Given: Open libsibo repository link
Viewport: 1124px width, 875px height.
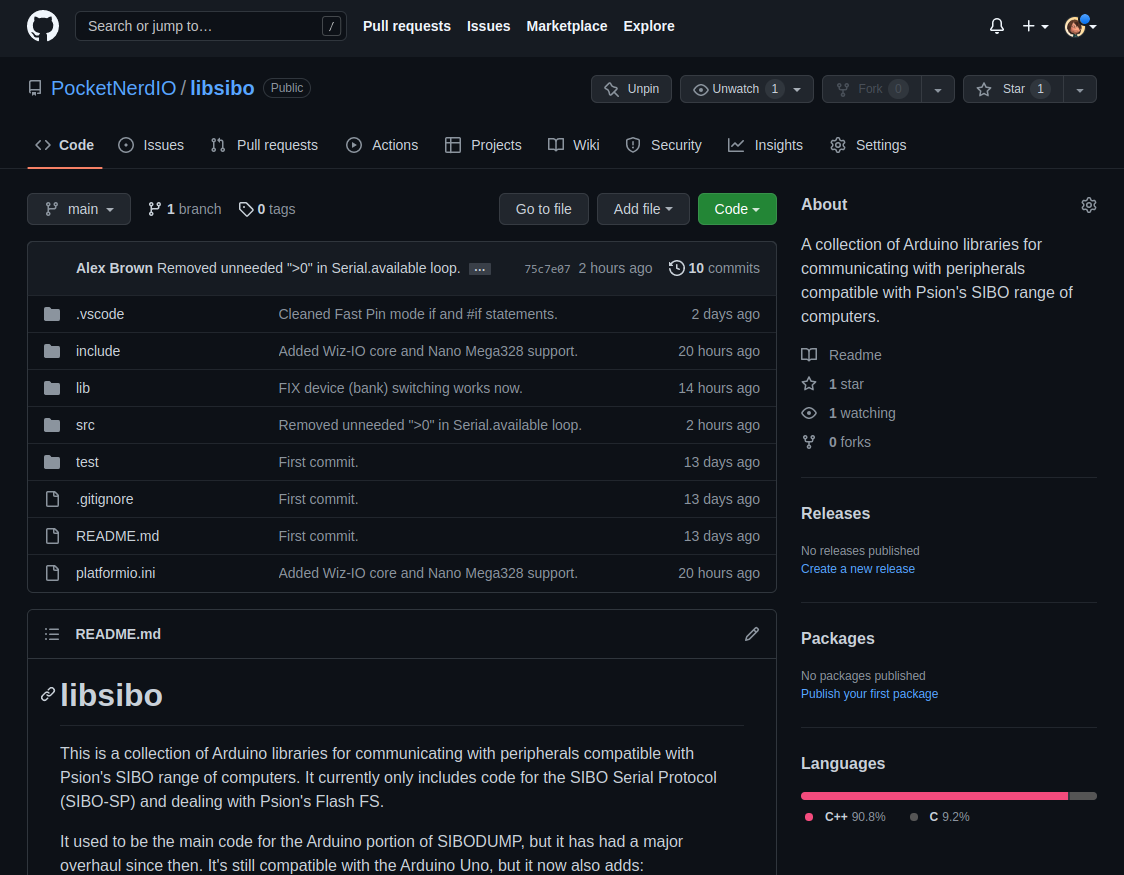Looking at the screenshot, I should (222, 88).
